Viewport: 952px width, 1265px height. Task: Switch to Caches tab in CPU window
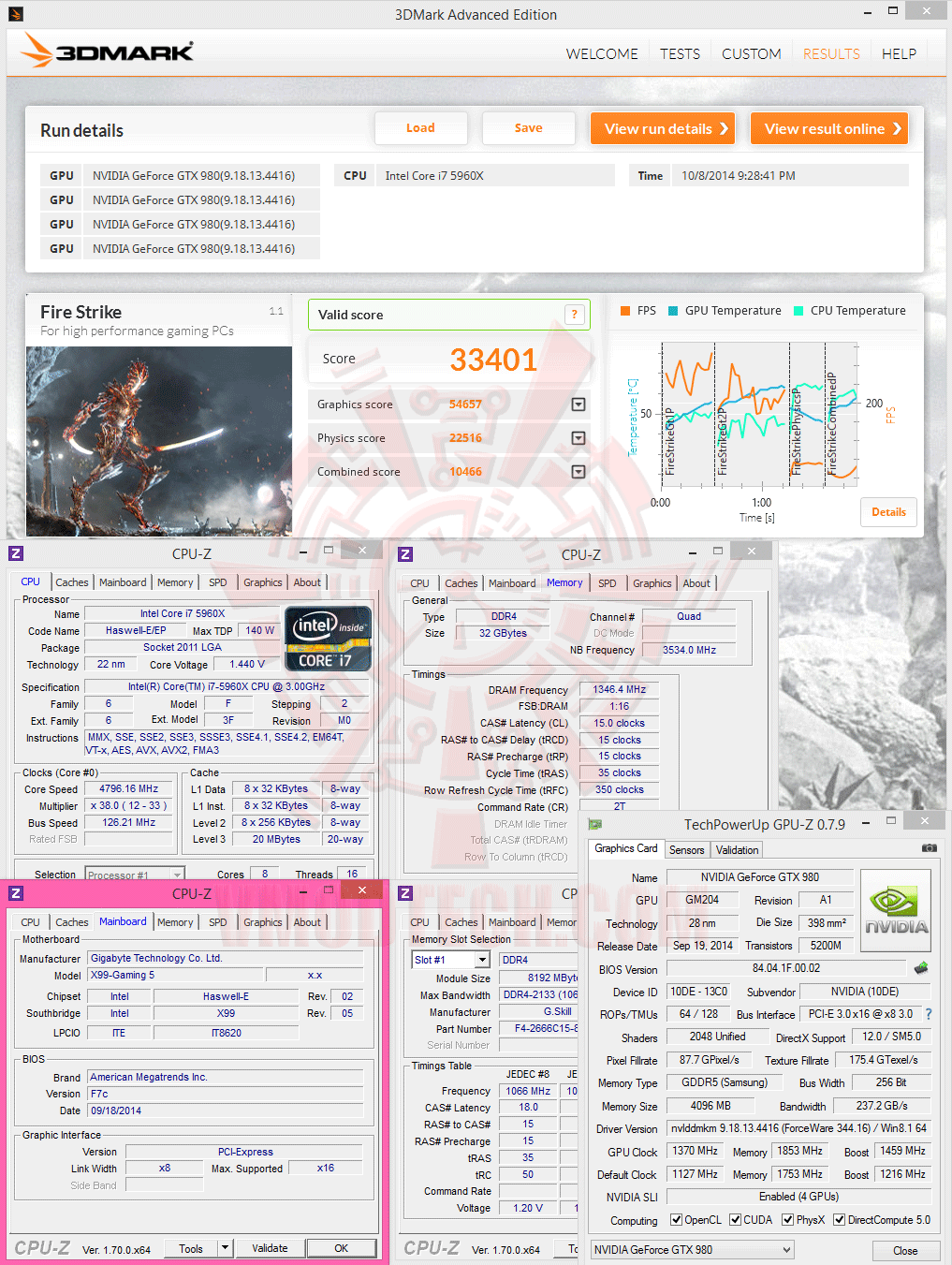click(72, 582)
